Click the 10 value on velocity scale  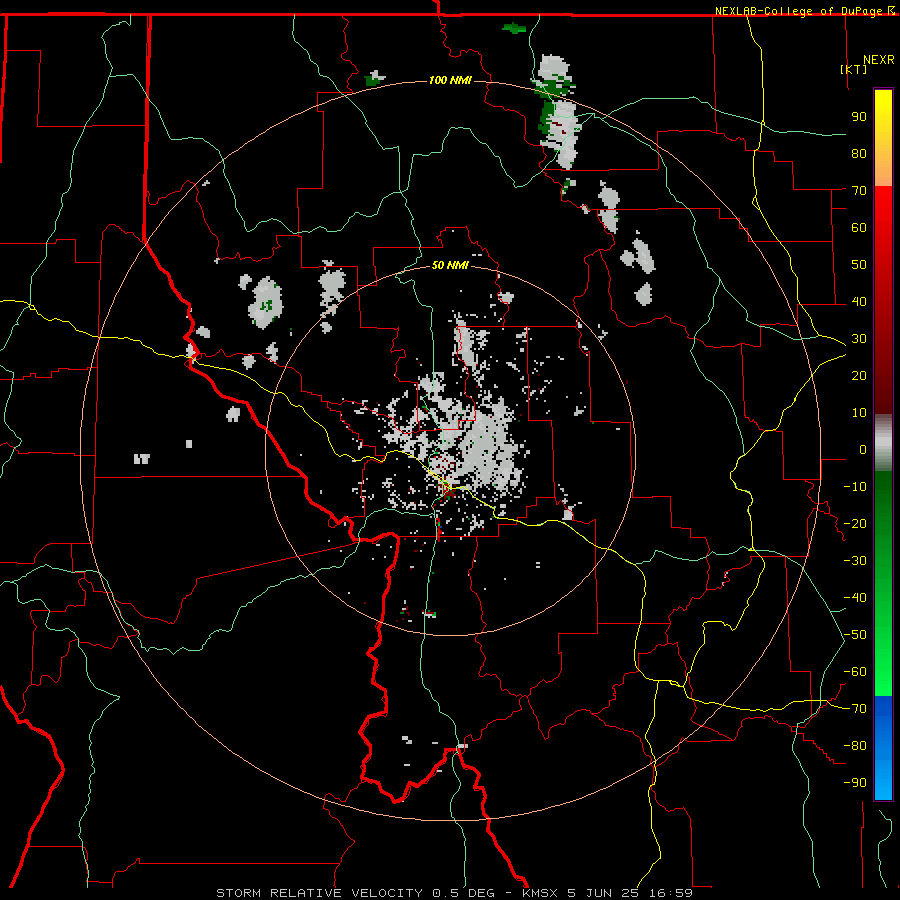point(859,413)
